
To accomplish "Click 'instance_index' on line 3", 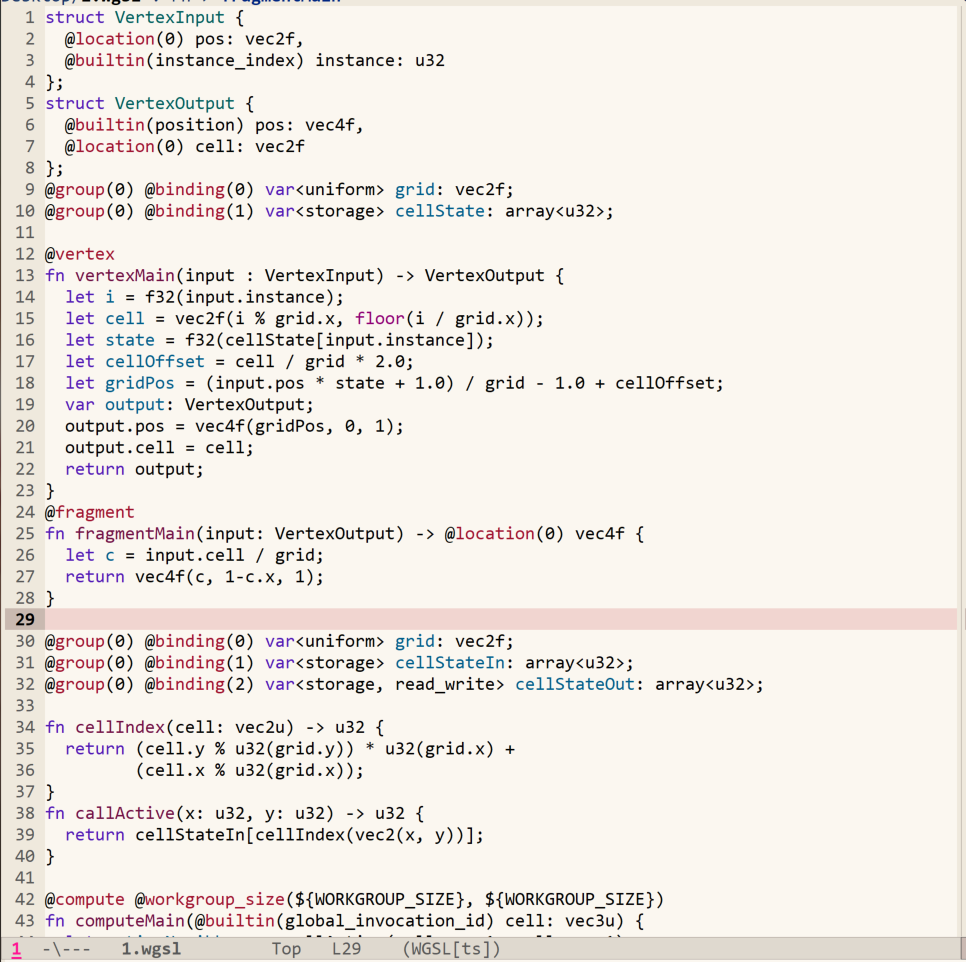I will pyautogui.click(x=224, y=60).
